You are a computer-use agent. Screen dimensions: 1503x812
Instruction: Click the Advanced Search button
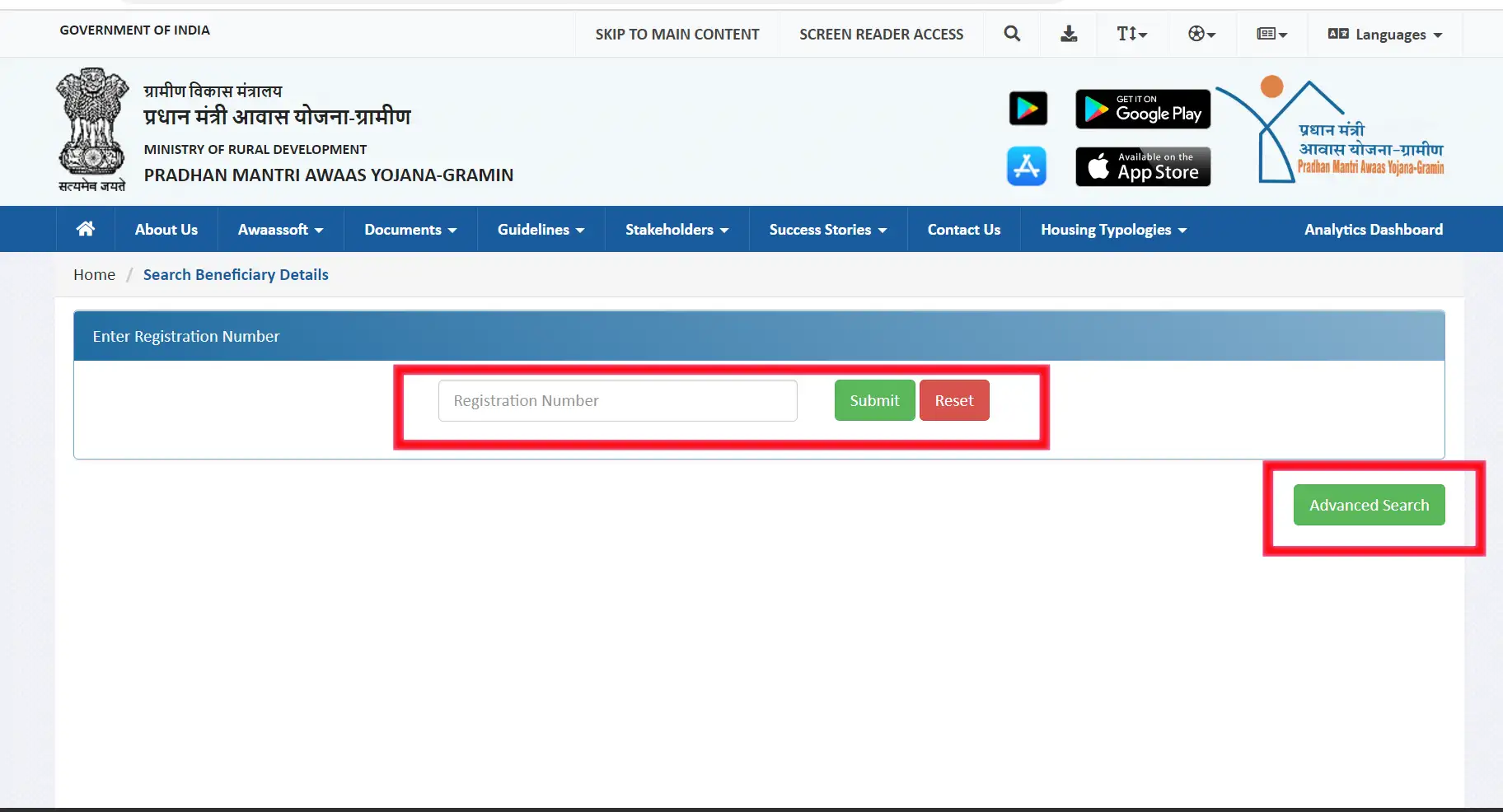pos(1369,505)
